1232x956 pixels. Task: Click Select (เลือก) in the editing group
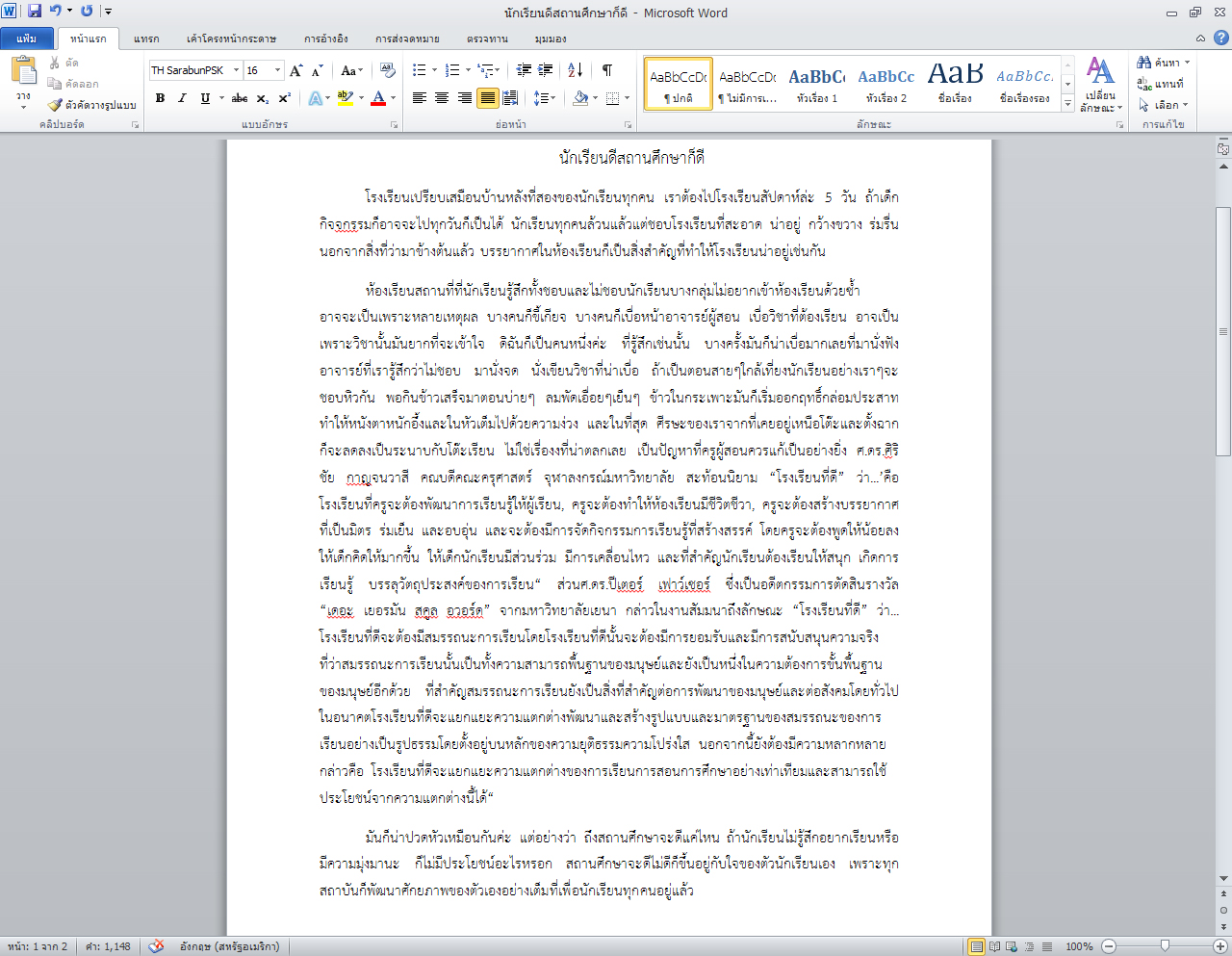pyautogui.click(x=1163, y=105)
